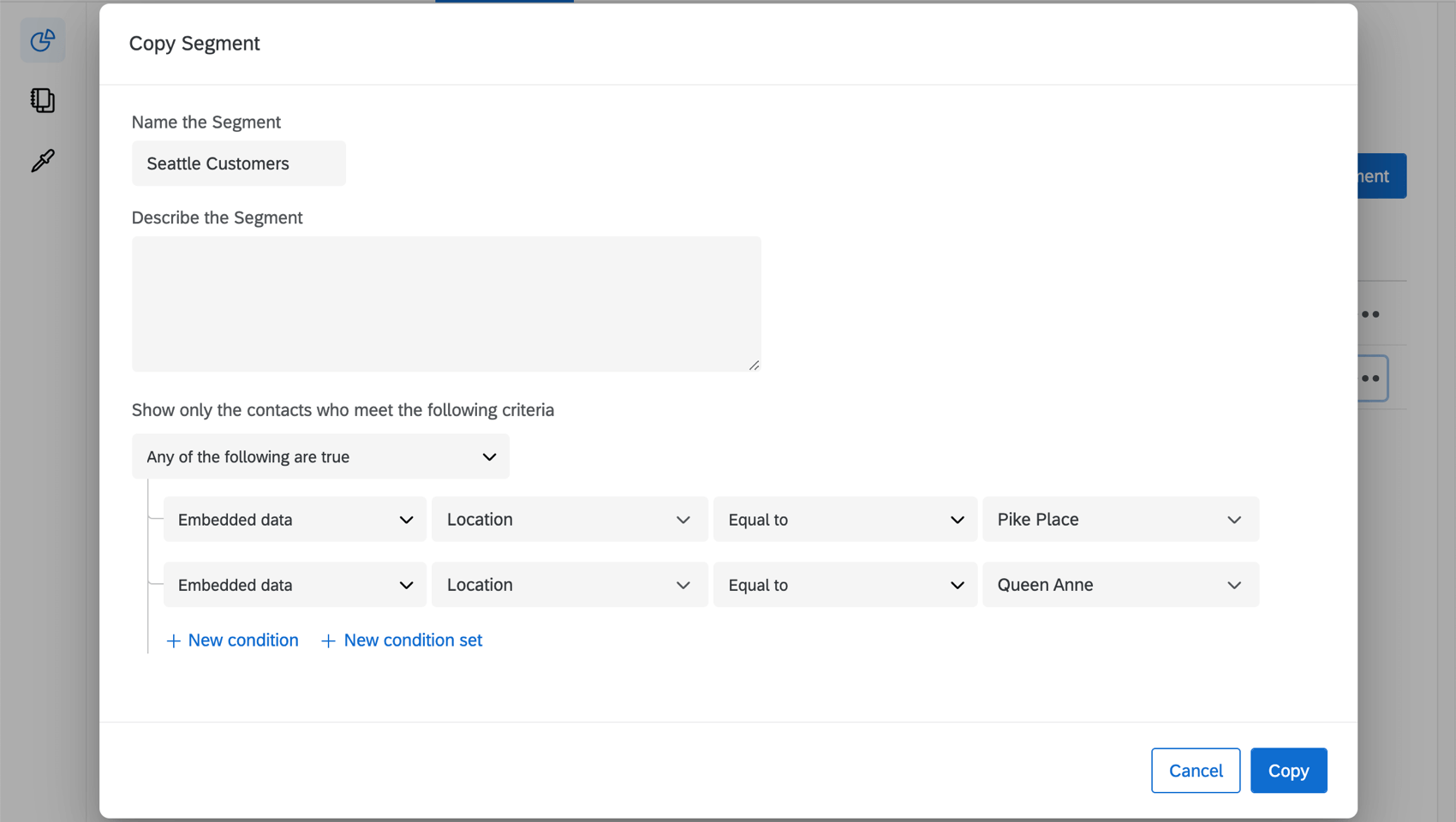
Task: Click the plus icon beside New condition
Action: click(173, 641)
